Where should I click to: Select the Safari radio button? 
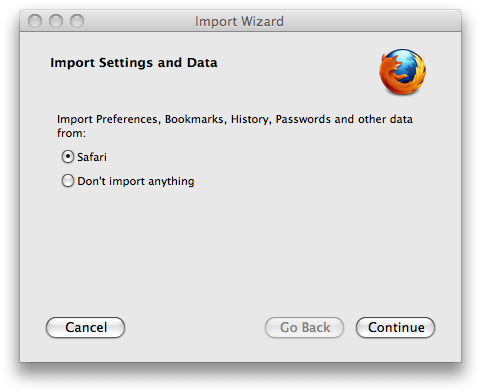(x=68, y=157)
